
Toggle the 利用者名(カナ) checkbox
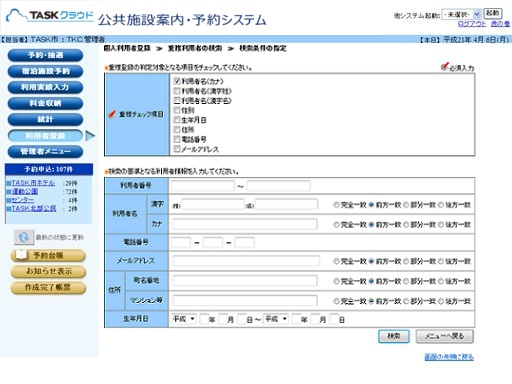coord(177,81)
